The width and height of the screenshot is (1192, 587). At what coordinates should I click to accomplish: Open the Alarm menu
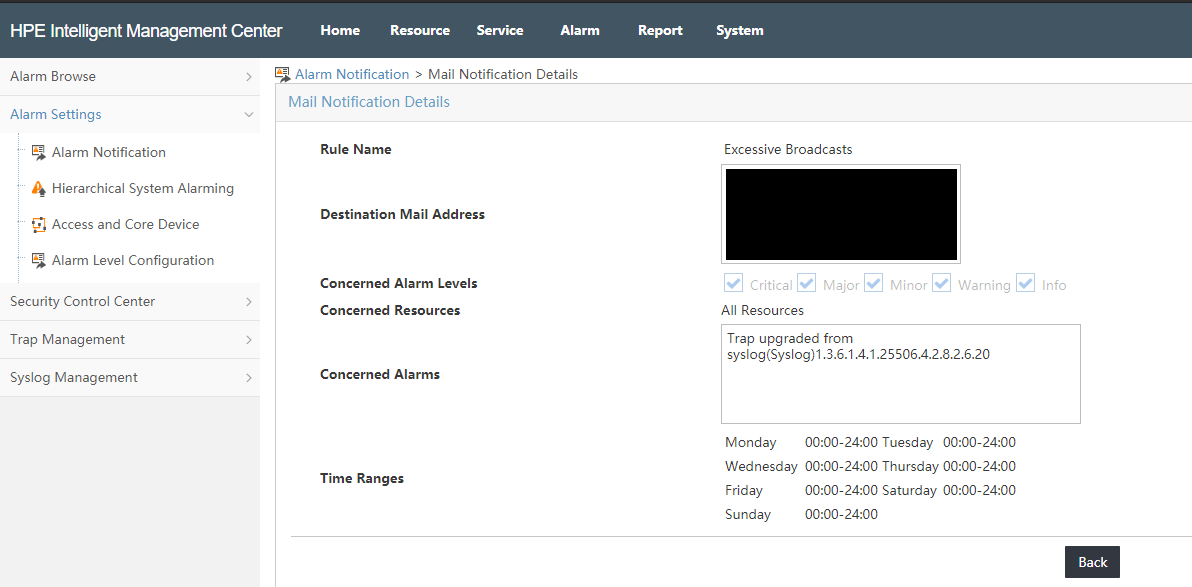580,30
